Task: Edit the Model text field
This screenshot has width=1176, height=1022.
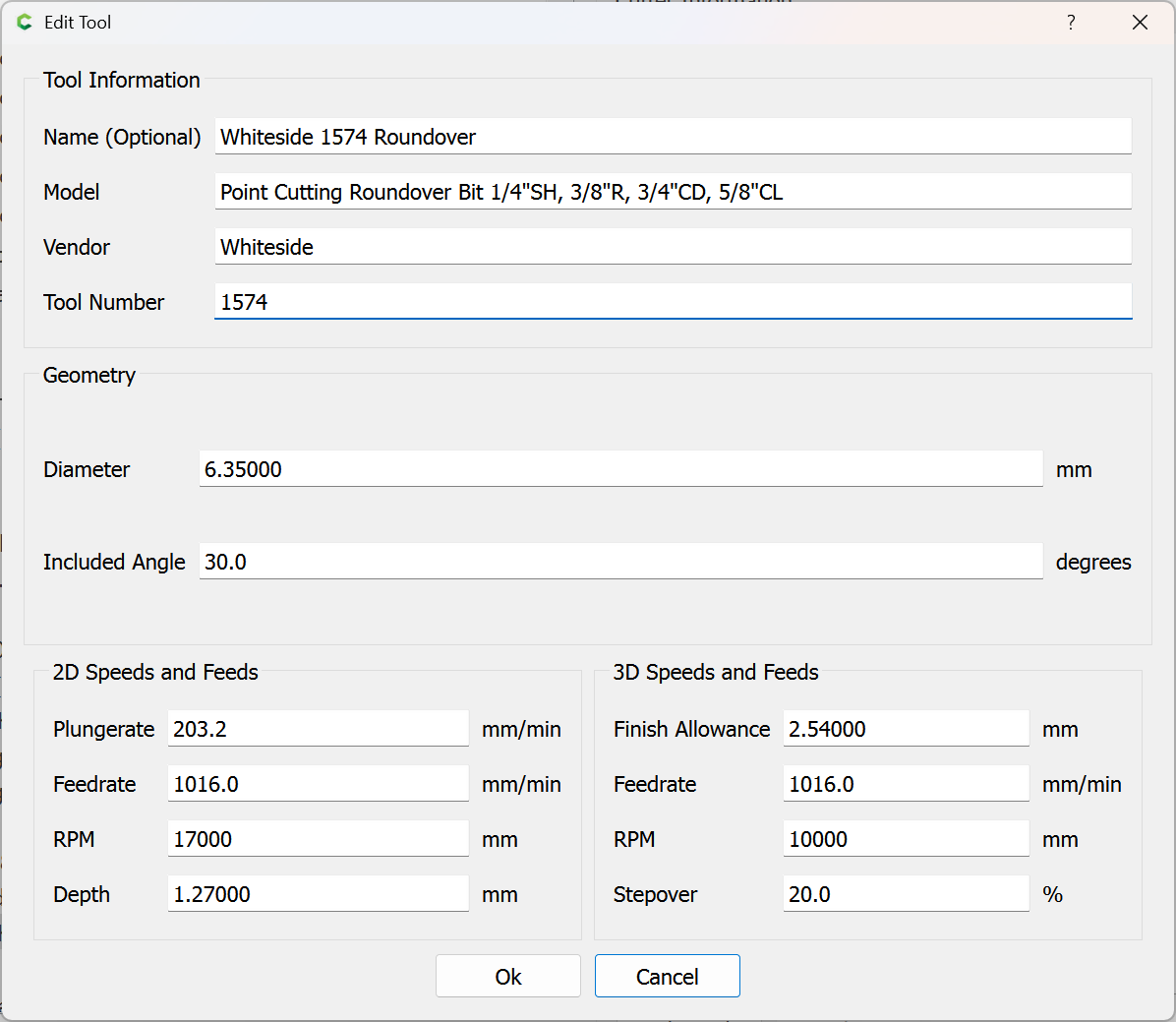Action: click(673, 192)
